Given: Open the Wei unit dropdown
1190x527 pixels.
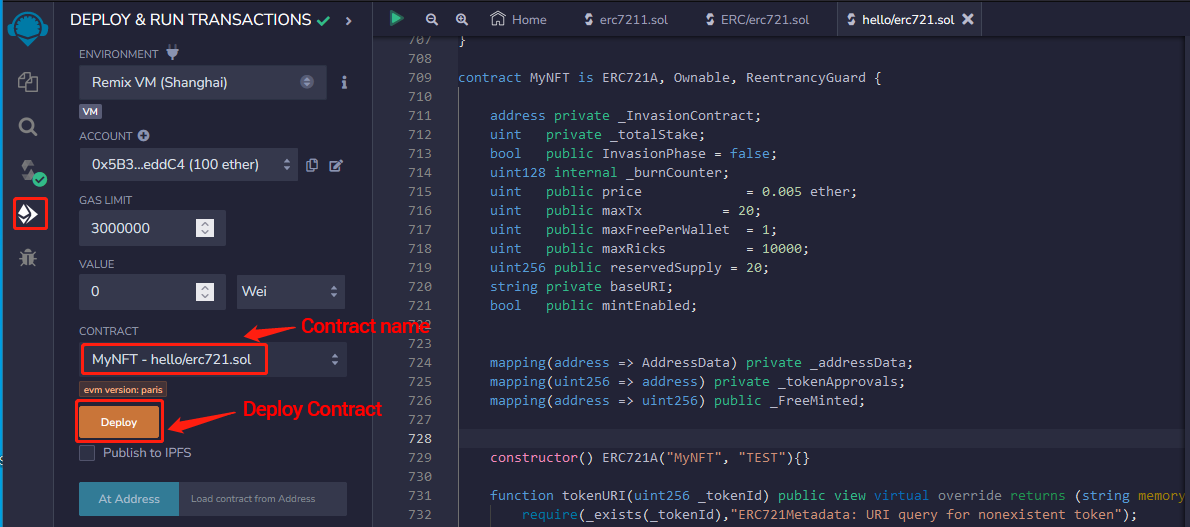Looking at the screenshot, I should [291, 292].
